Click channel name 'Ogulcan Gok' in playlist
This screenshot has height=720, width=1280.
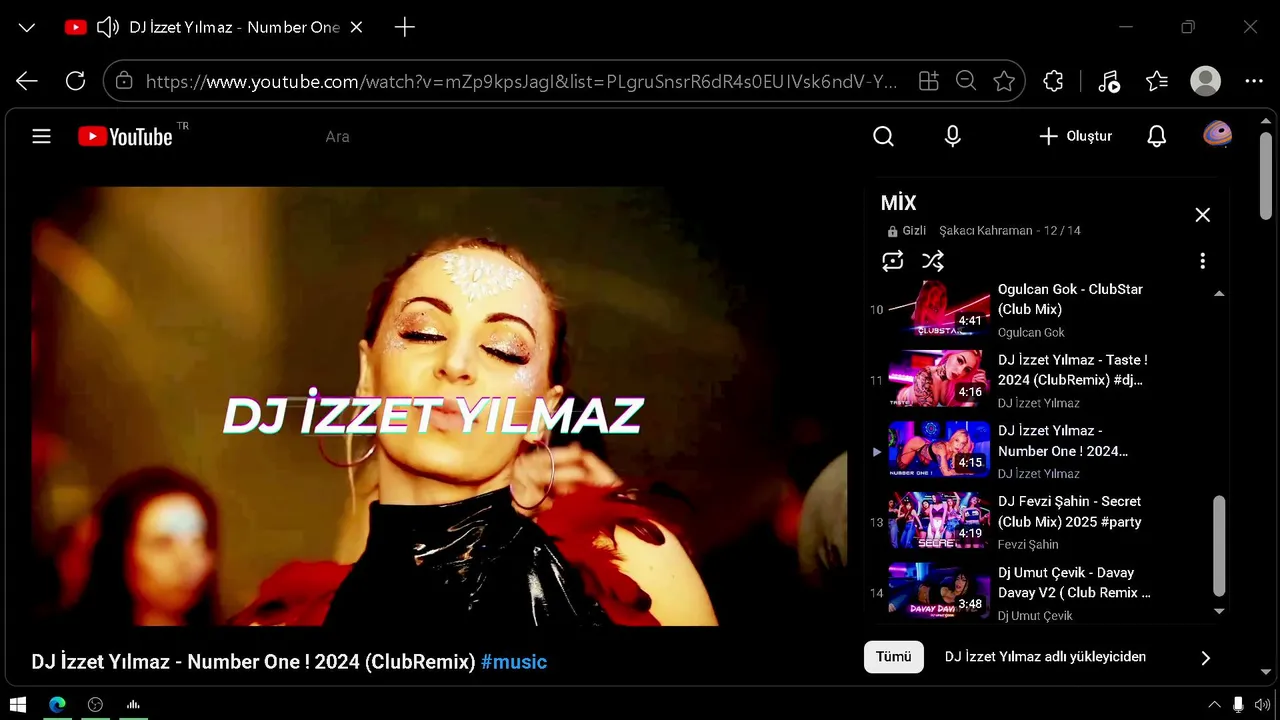click(1031, 332)
